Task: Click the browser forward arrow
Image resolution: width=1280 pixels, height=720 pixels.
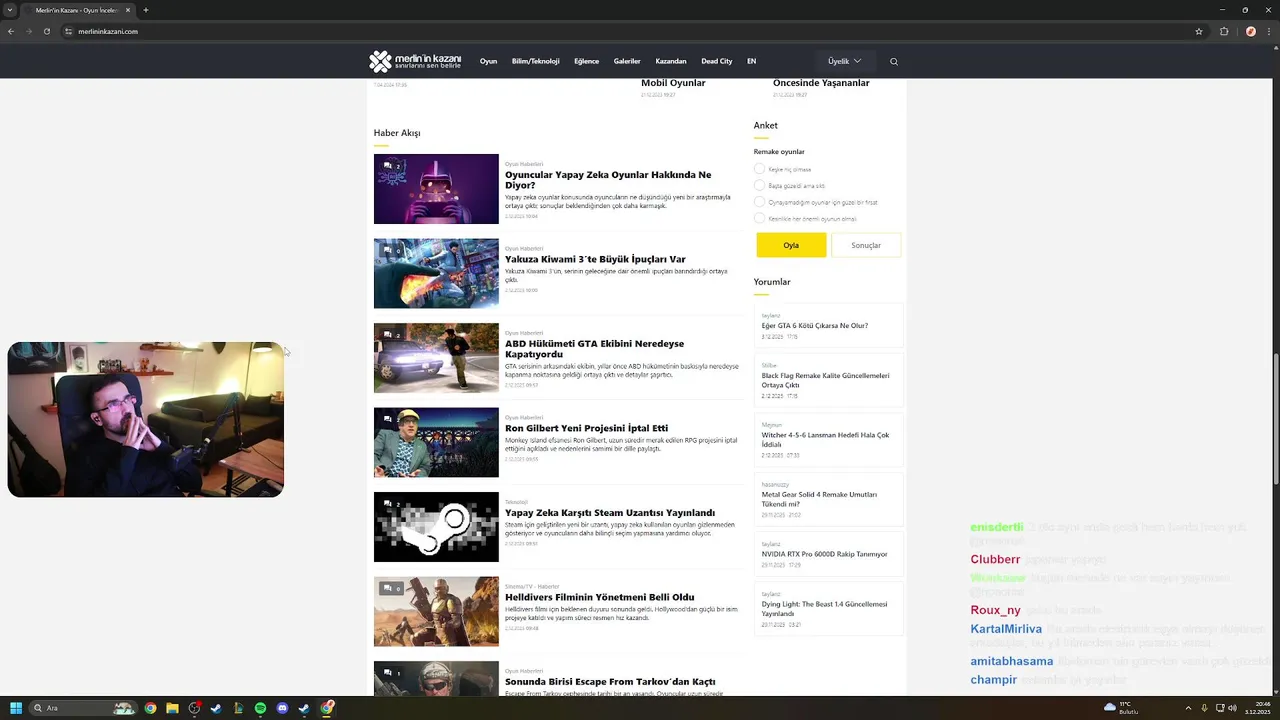Action: click(28, 31)
